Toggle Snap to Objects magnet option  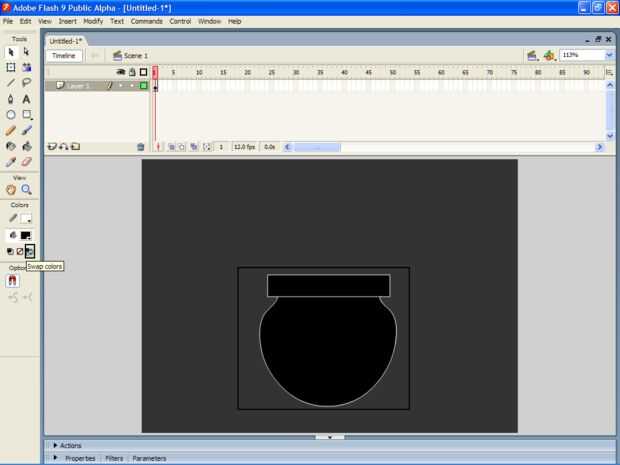coord(12,281)
